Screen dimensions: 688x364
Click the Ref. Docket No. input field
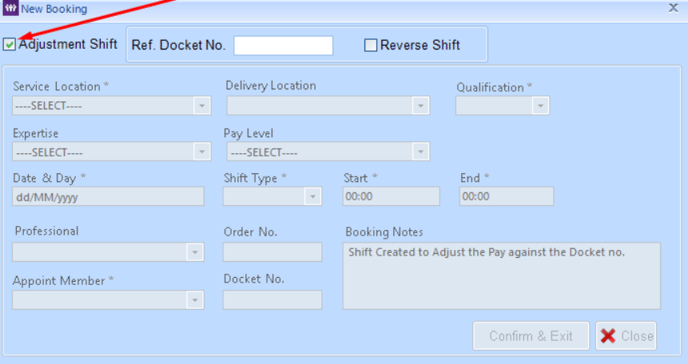[x=283, y=46]
